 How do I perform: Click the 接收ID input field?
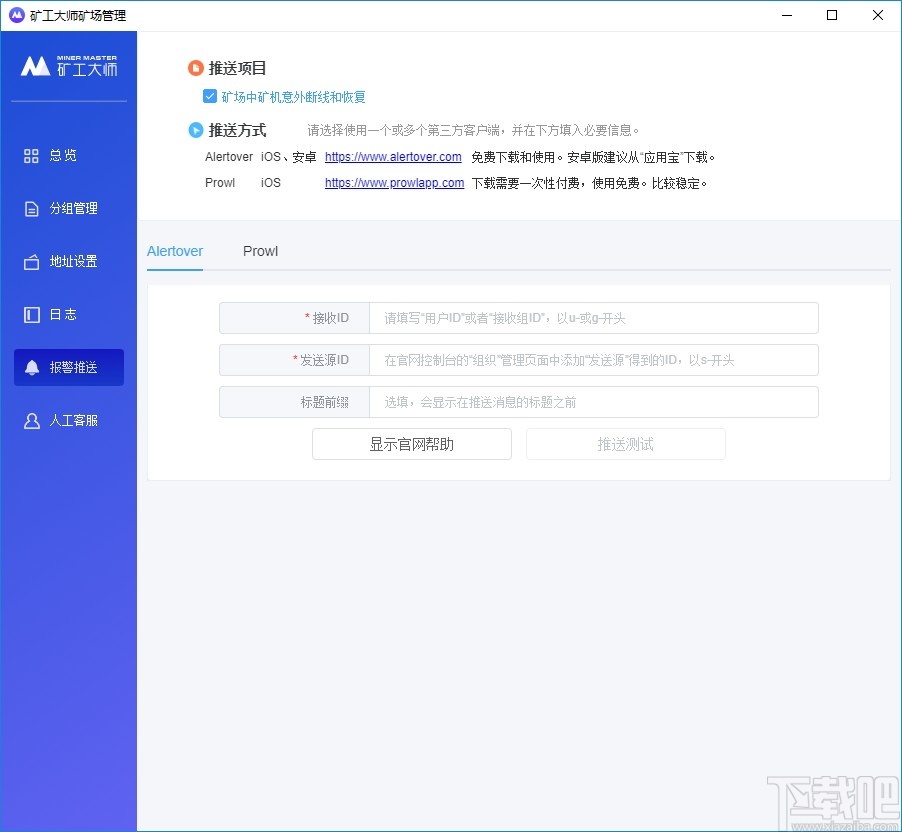pos(594,318)
